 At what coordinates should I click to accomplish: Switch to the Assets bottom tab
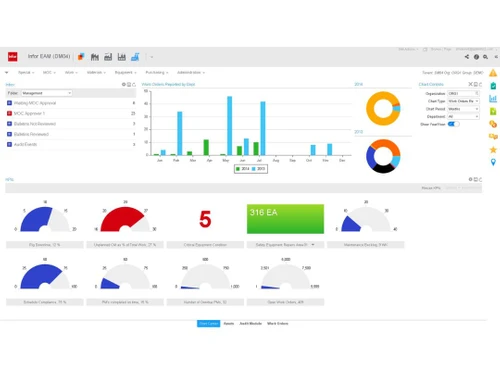(x=229, y=323)
